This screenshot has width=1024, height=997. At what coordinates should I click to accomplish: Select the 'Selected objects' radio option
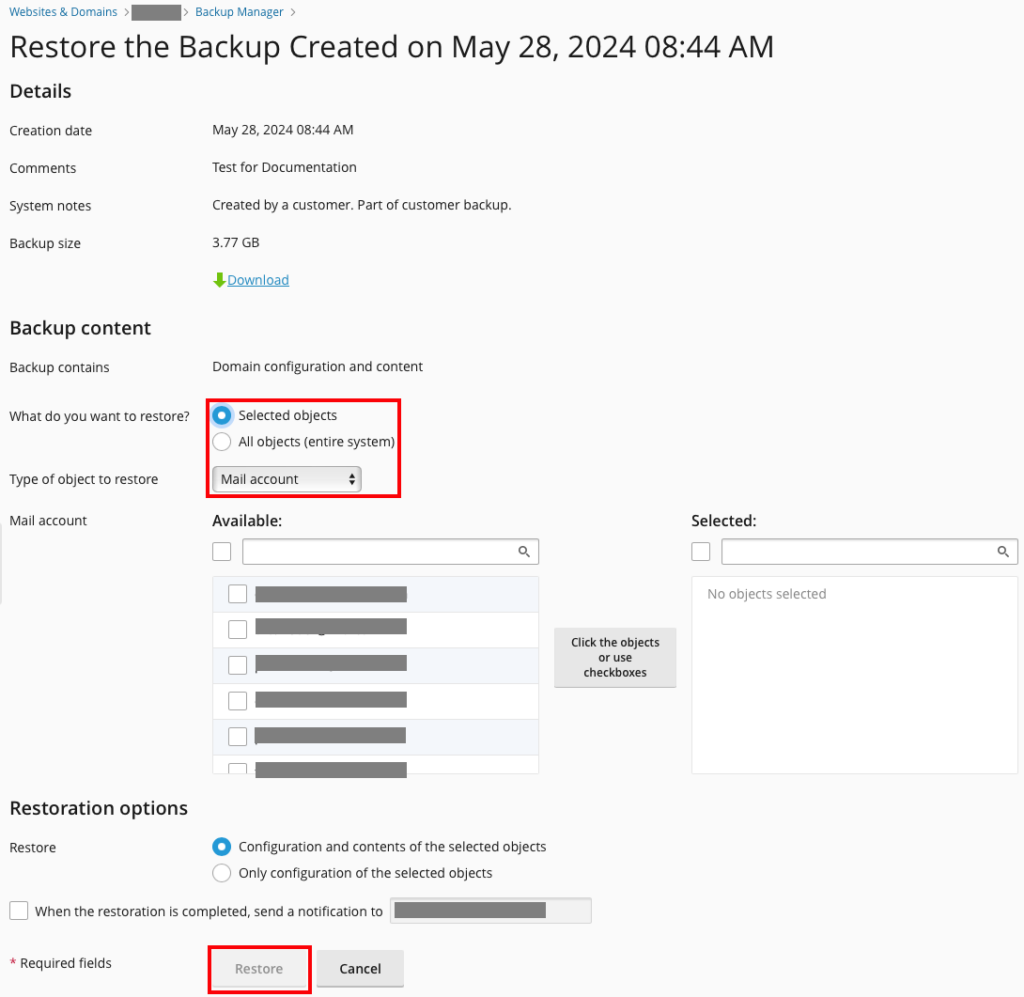tap(222, 415)
